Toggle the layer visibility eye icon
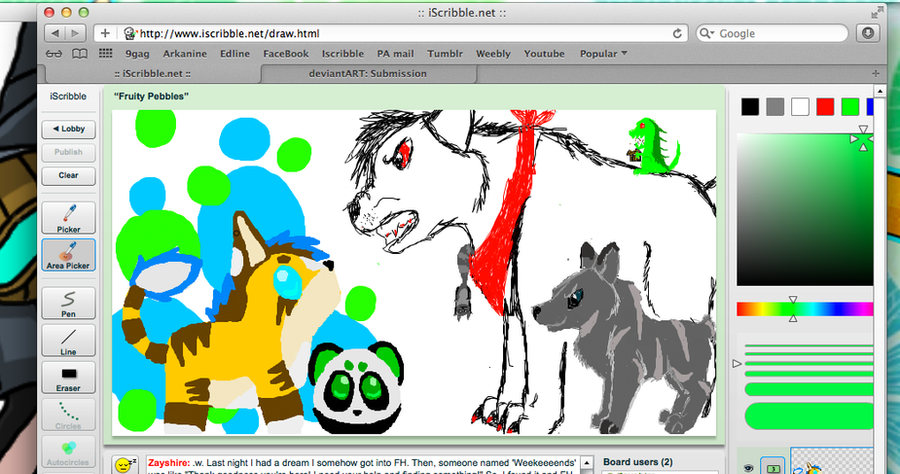 (748, 468)
